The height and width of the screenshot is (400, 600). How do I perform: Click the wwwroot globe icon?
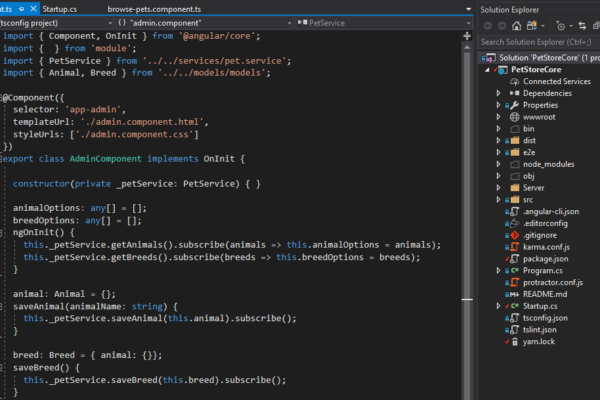tap(515, 117)
